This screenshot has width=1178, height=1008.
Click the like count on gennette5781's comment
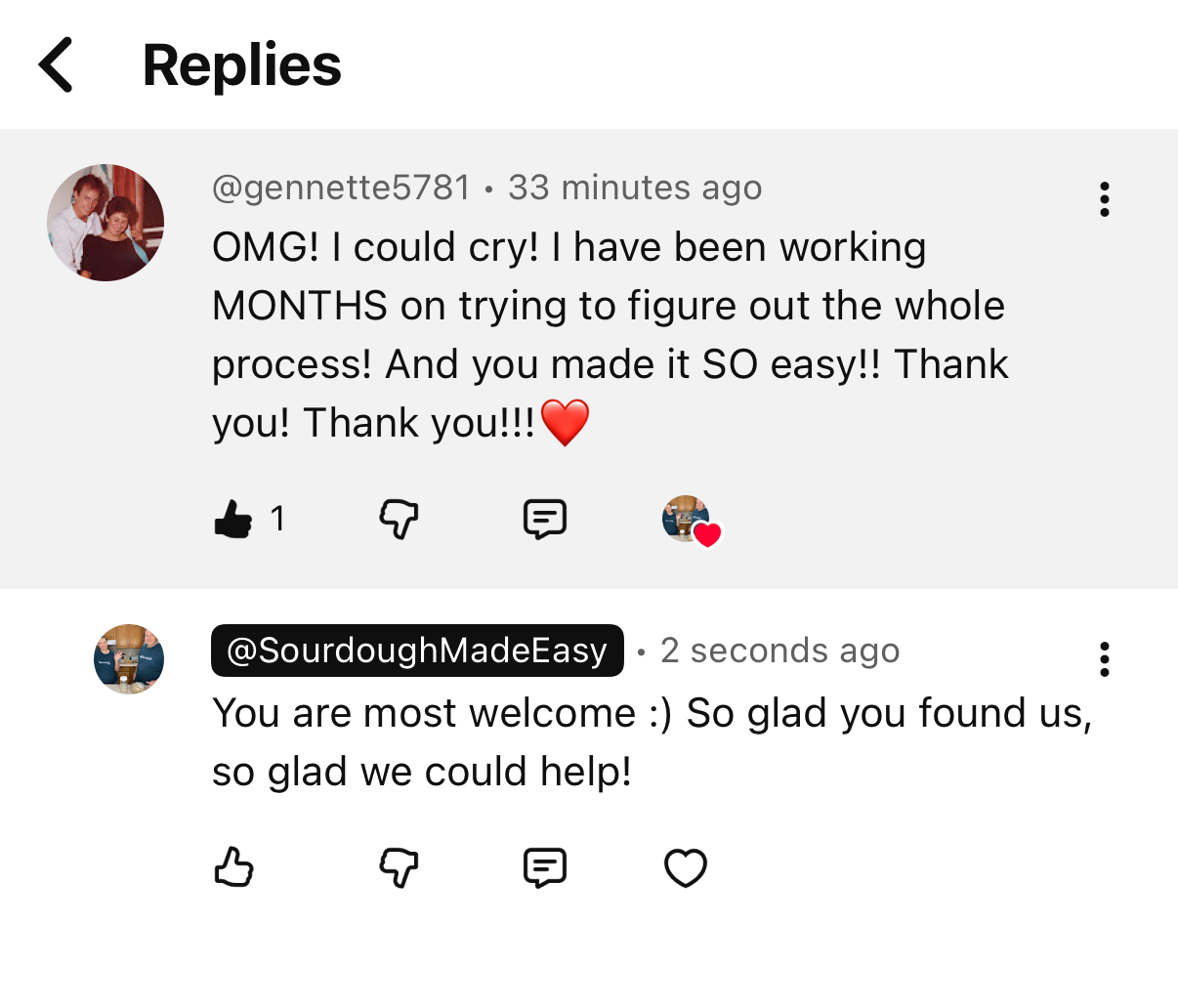(278, 519)
